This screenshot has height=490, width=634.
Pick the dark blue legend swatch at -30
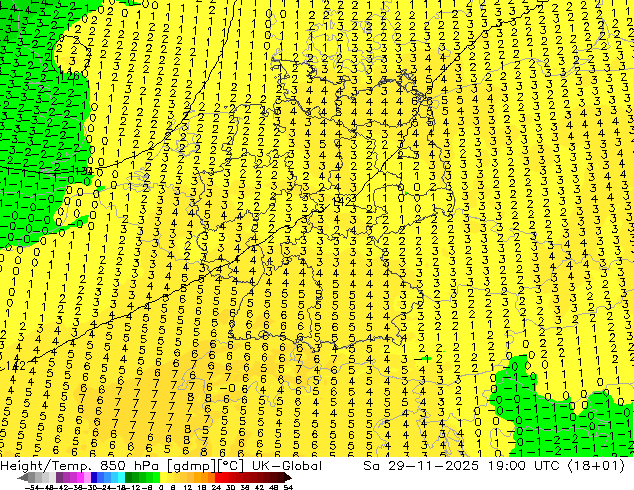coord(94,477)
